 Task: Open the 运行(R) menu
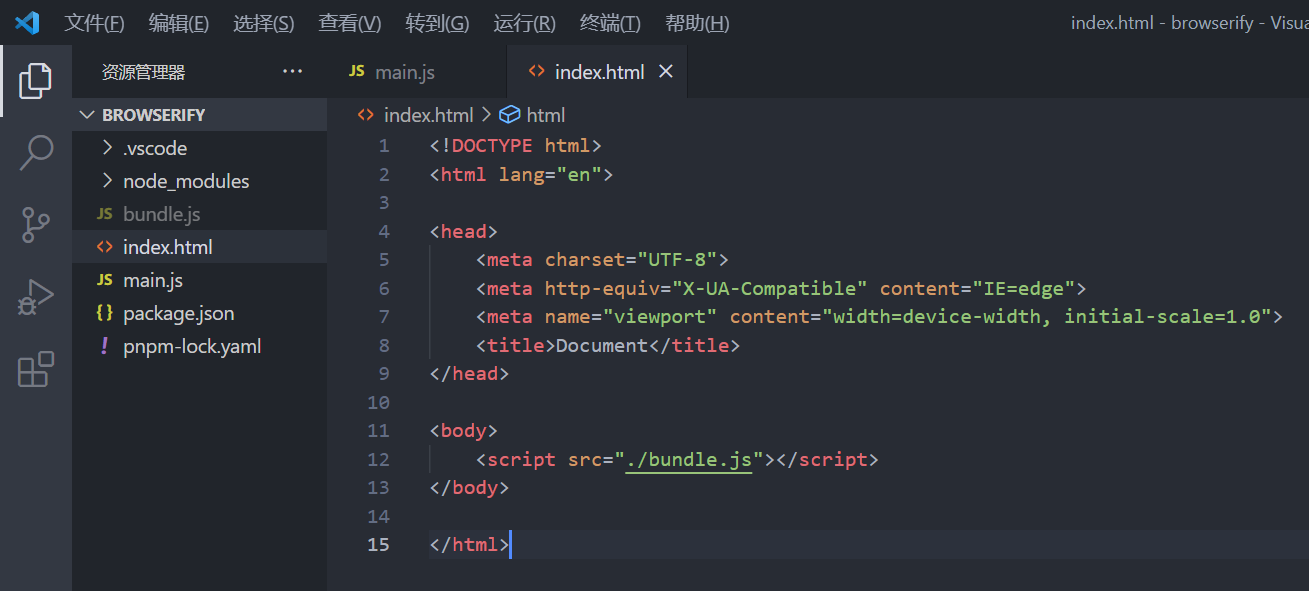click(x=524, y=23)
